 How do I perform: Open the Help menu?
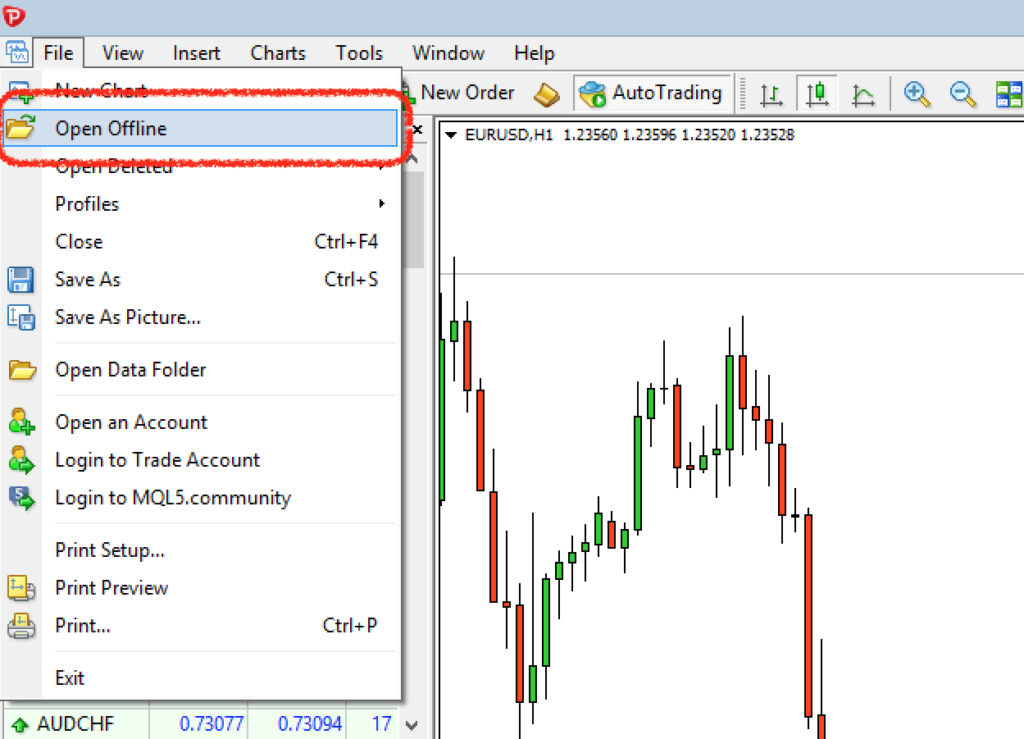[534, 53]
